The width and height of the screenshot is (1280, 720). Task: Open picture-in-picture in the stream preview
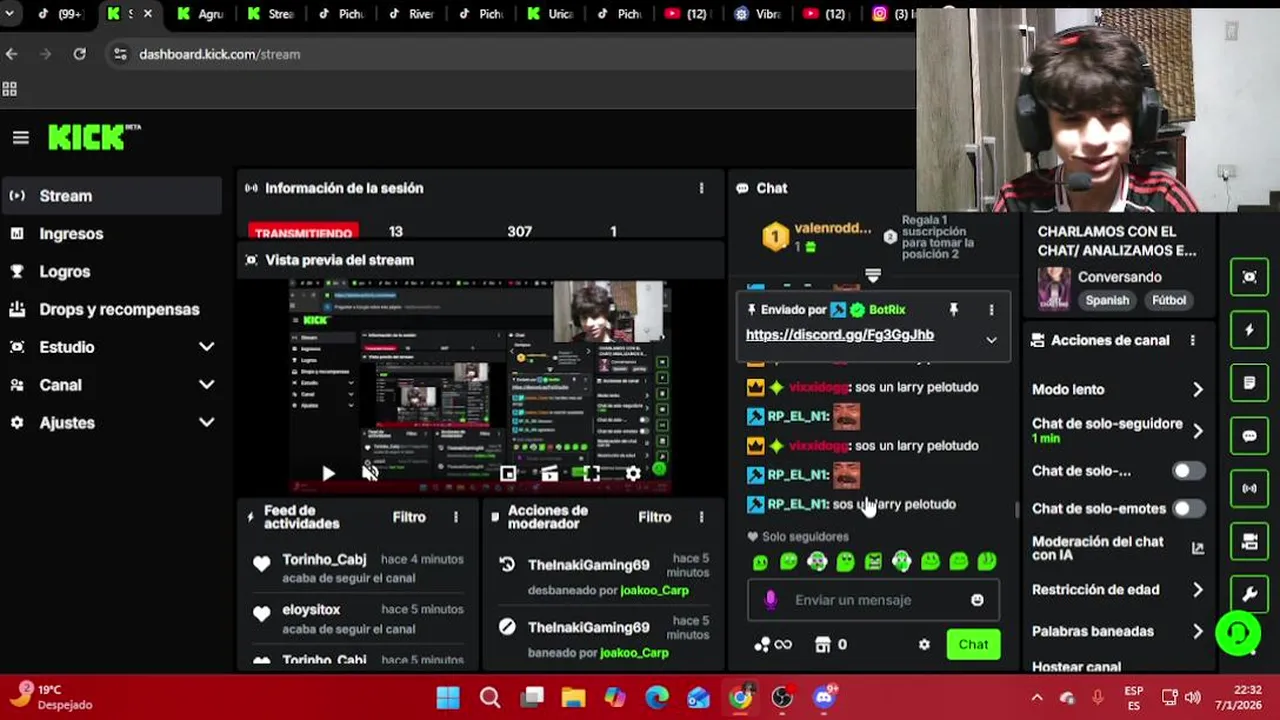(508, 473)
